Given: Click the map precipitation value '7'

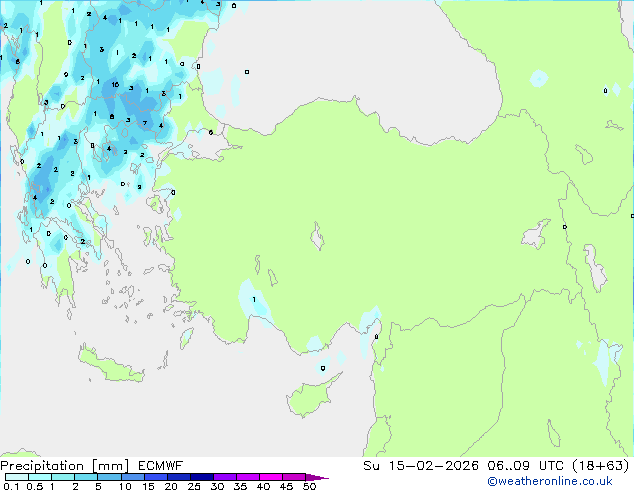Looking at the screenshot, I should (145, 123).
